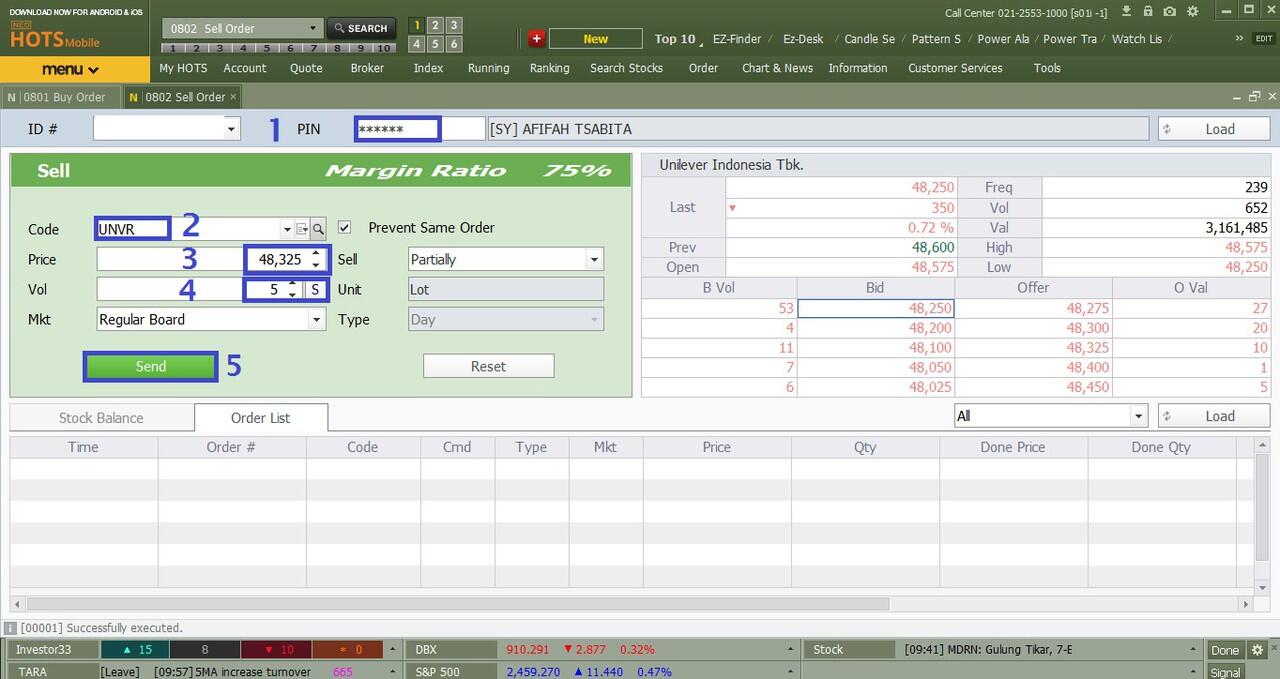The image size is (1280, 679).
Task: Expand the ID # dropdown
Action: coord(232,128)
